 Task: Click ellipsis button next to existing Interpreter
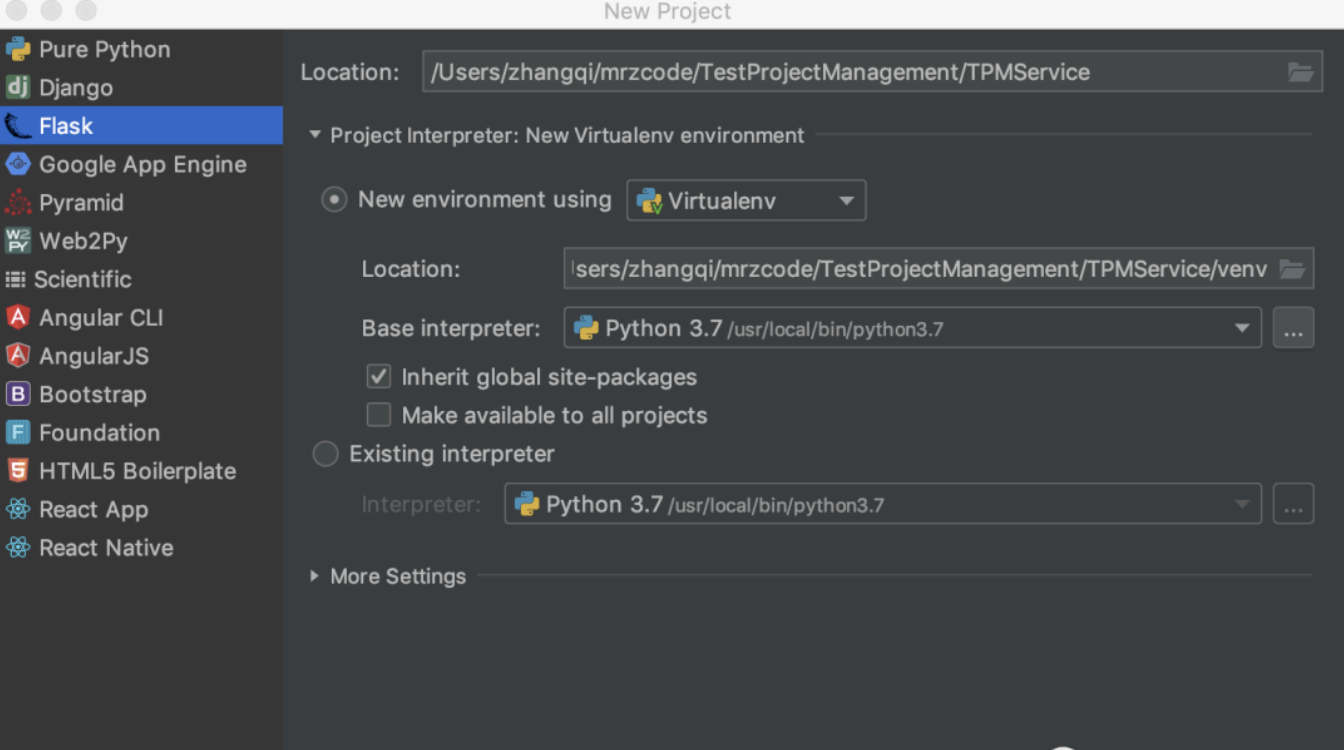1293,504
